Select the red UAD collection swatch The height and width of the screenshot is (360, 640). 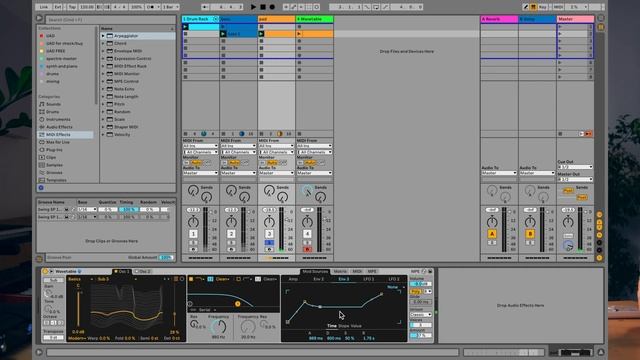(x=42, y=36)
